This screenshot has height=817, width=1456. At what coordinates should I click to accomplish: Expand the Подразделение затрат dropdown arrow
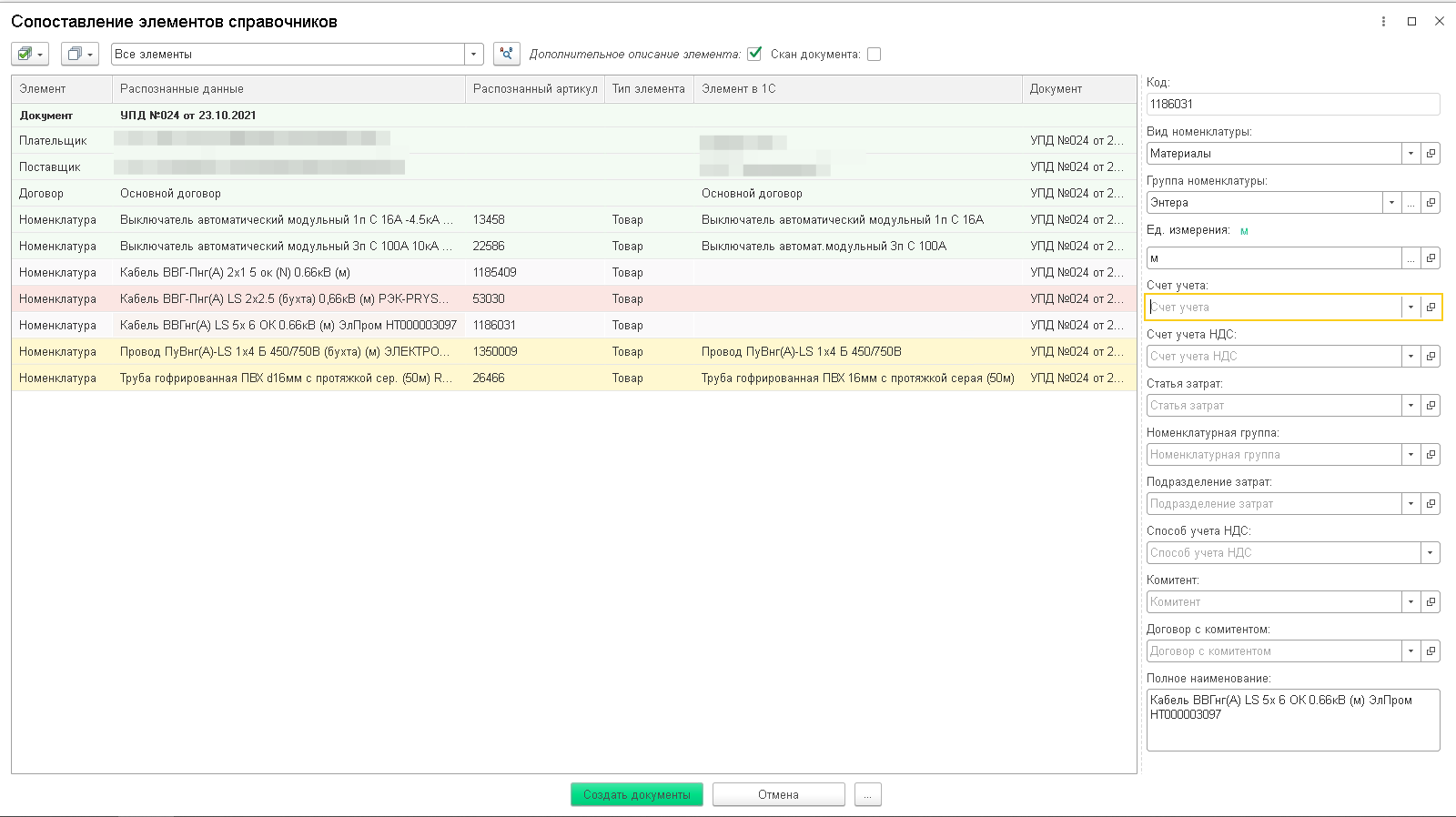(1411, 504)
